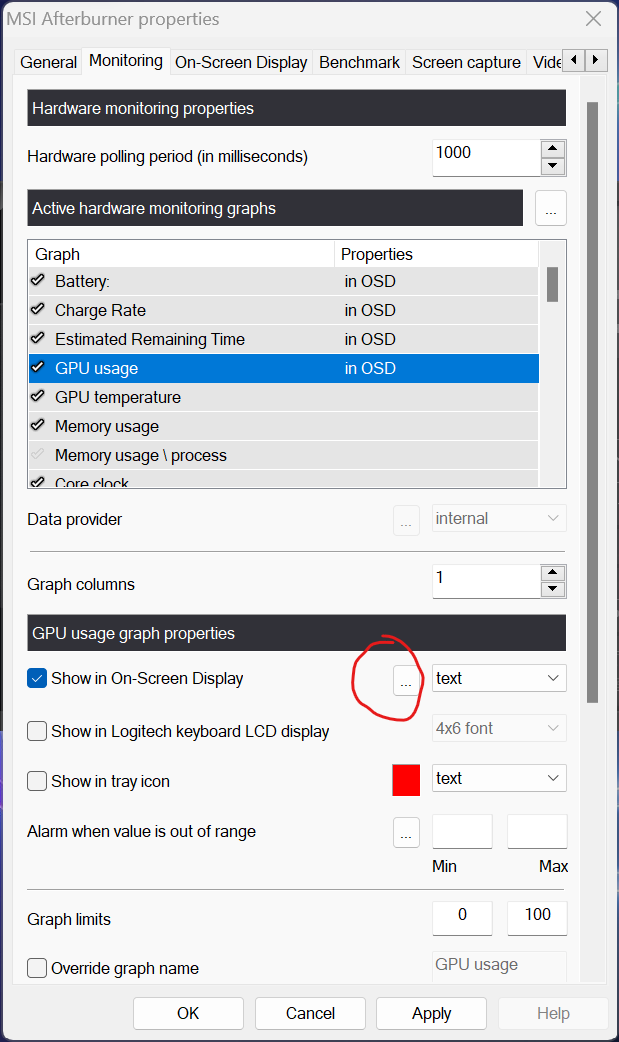The width and height of the screenshot is (619, 1042).
Task: Open the alarm out-of-range setup button
Action: coord(406,831)
